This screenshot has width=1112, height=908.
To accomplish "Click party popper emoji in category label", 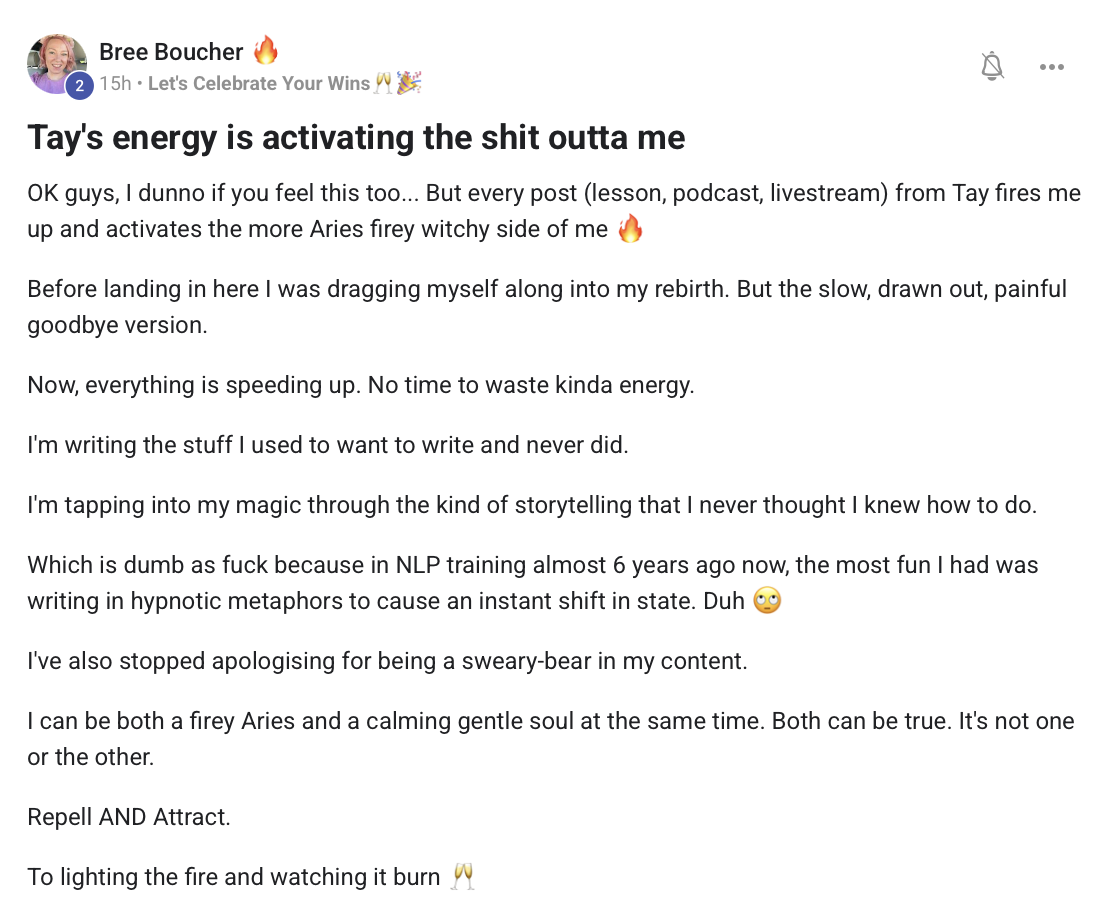I will pyautogui.click(x=408, y=84).
